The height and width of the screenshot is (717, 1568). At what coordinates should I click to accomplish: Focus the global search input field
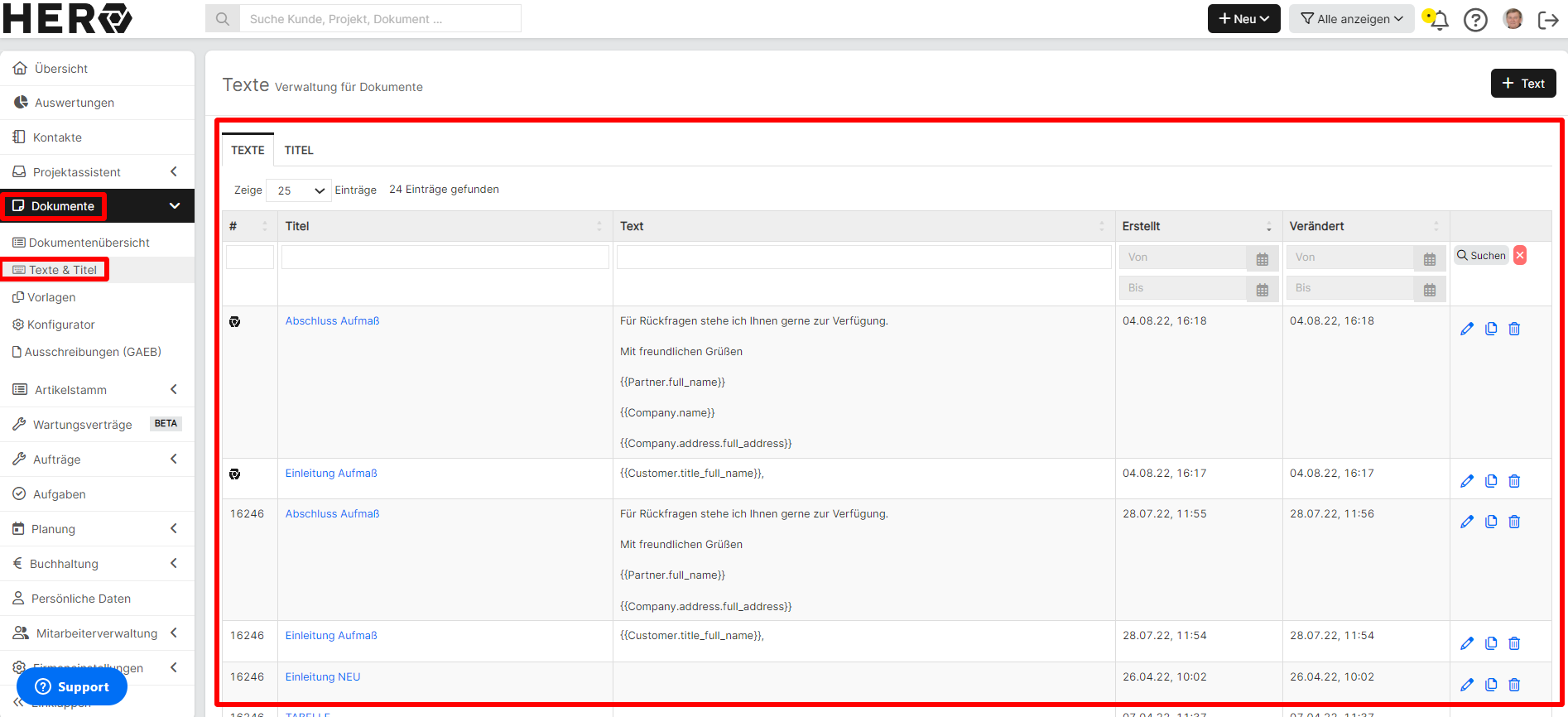380,18
